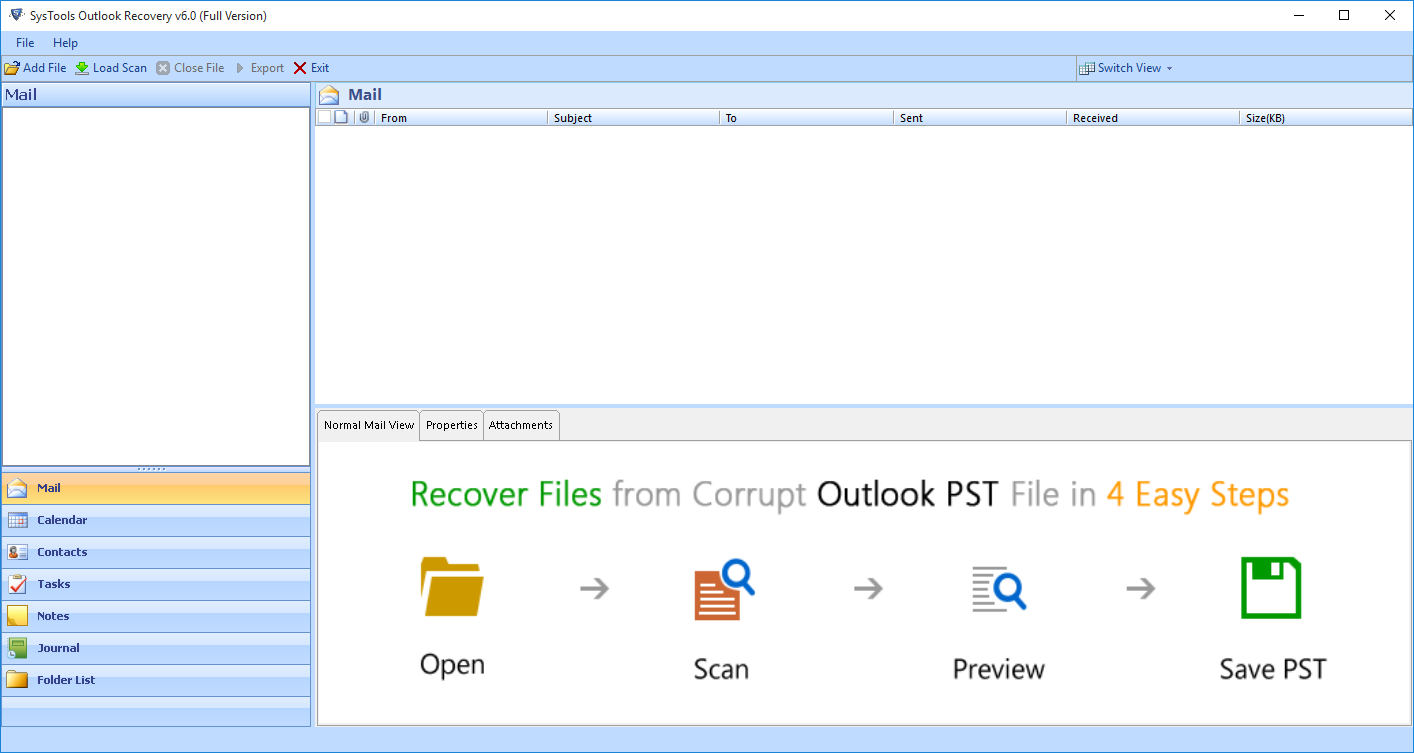Click the Exit button label
1414x753 pixels.
320,68
